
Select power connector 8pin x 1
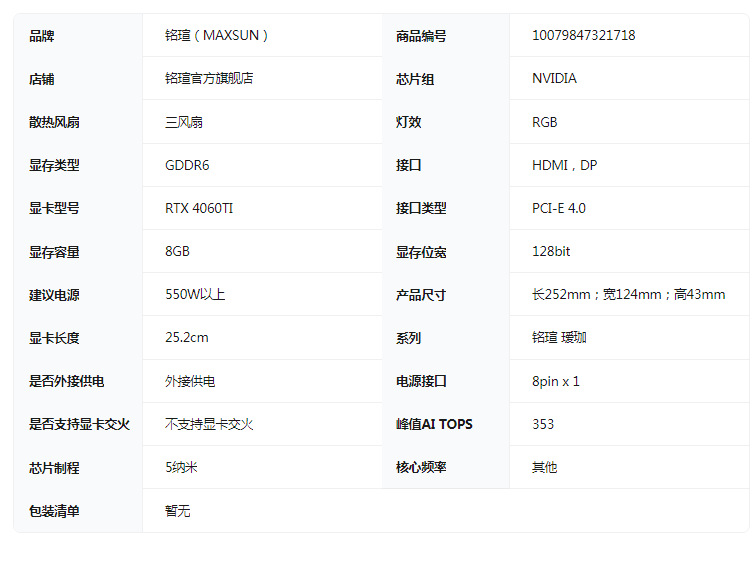pyautogui.click(x=555, y=381)
